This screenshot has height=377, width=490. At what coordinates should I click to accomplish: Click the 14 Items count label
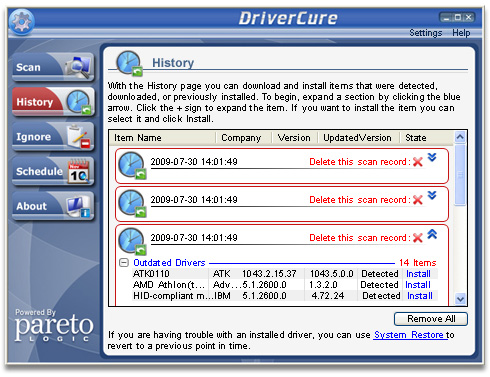tap(418, 263)
